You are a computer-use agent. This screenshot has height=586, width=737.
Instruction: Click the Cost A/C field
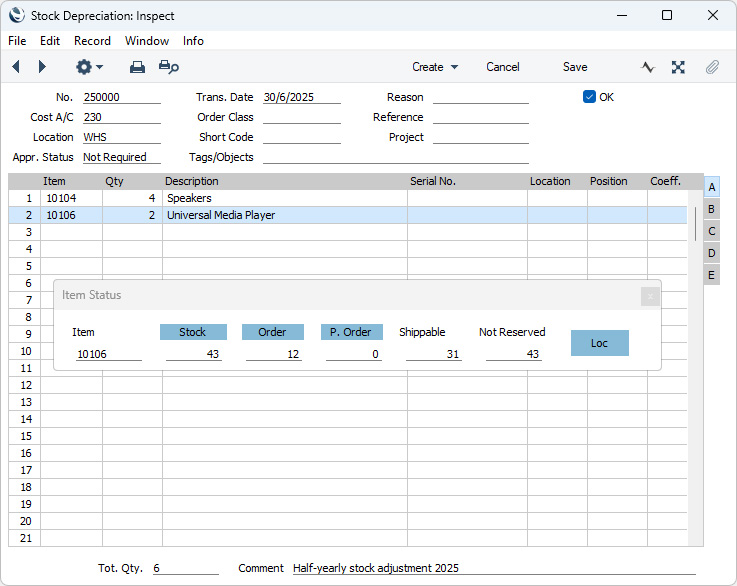click(122, 117)
